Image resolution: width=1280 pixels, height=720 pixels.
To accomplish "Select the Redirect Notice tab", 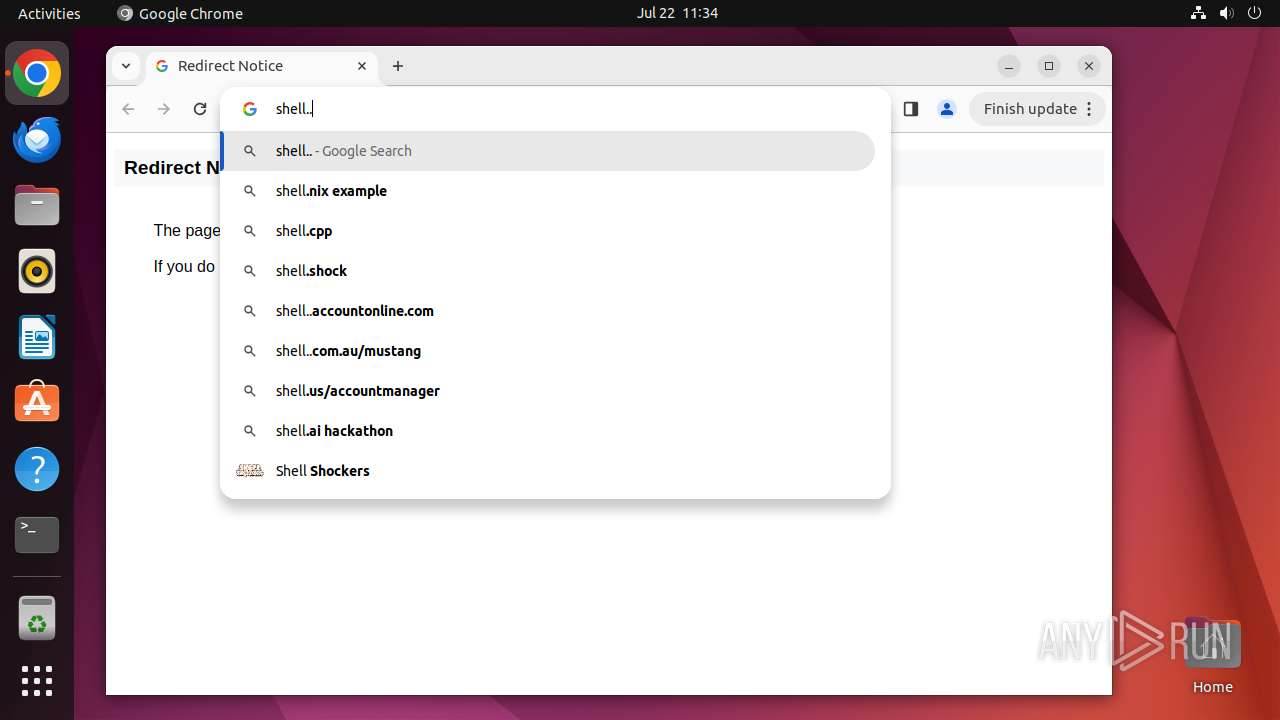I will pyautogui.click(x=262, y=66).
